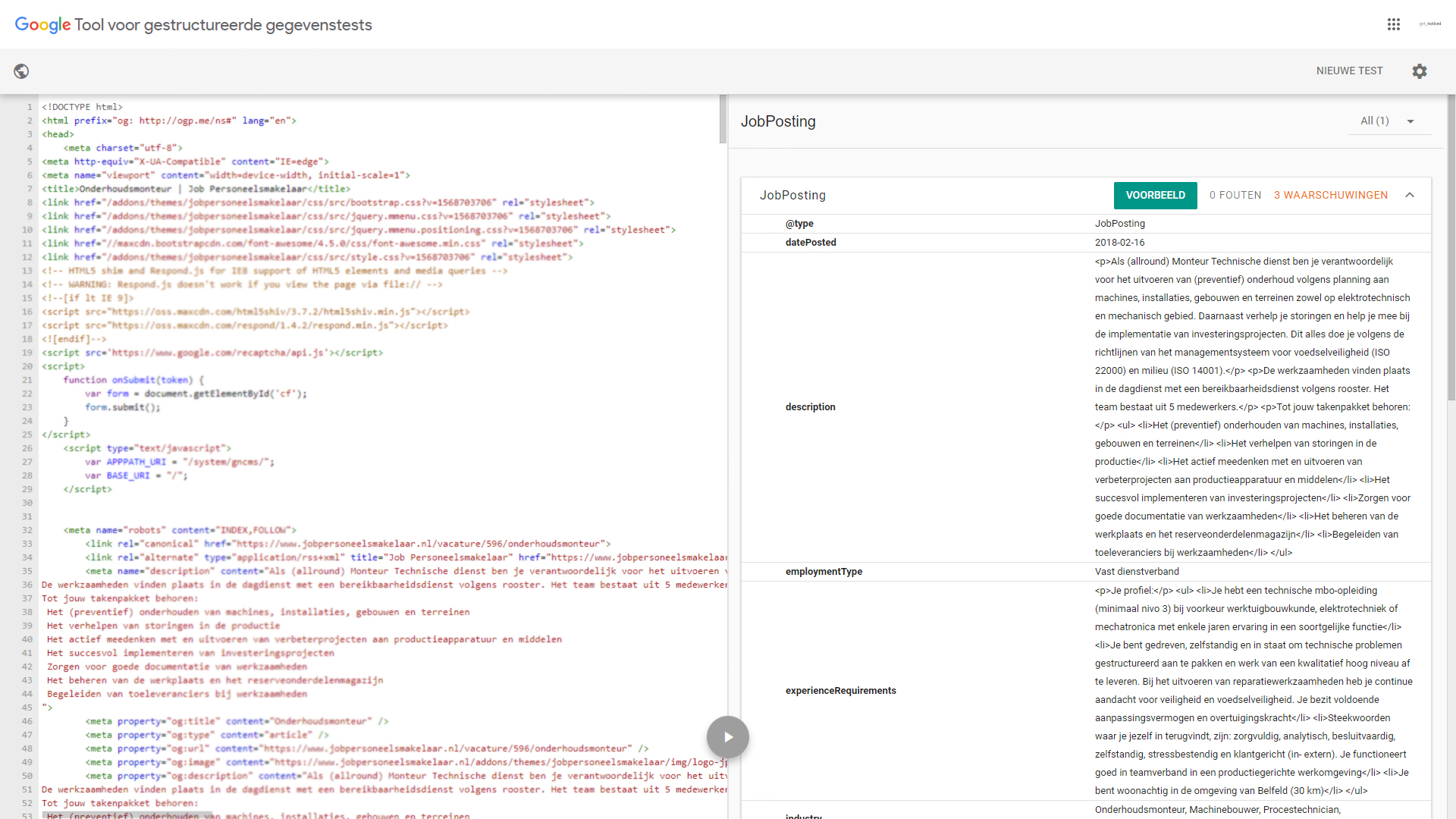
Task: Click the function onSubmit line in code
Action: click(133, 380)
